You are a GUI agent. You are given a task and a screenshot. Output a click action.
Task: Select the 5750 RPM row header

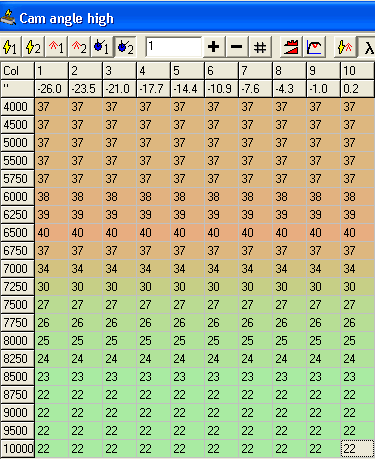tap(17, 179)
